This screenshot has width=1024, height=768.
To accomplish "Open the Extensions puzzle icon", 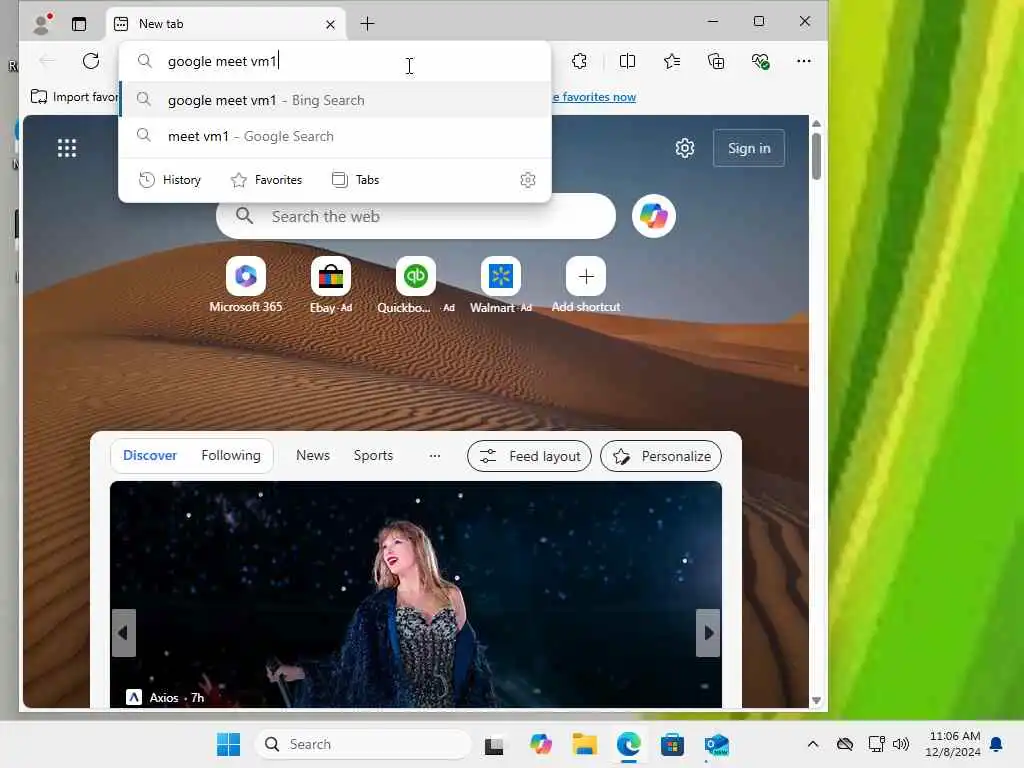I will (x=579, y=61).
